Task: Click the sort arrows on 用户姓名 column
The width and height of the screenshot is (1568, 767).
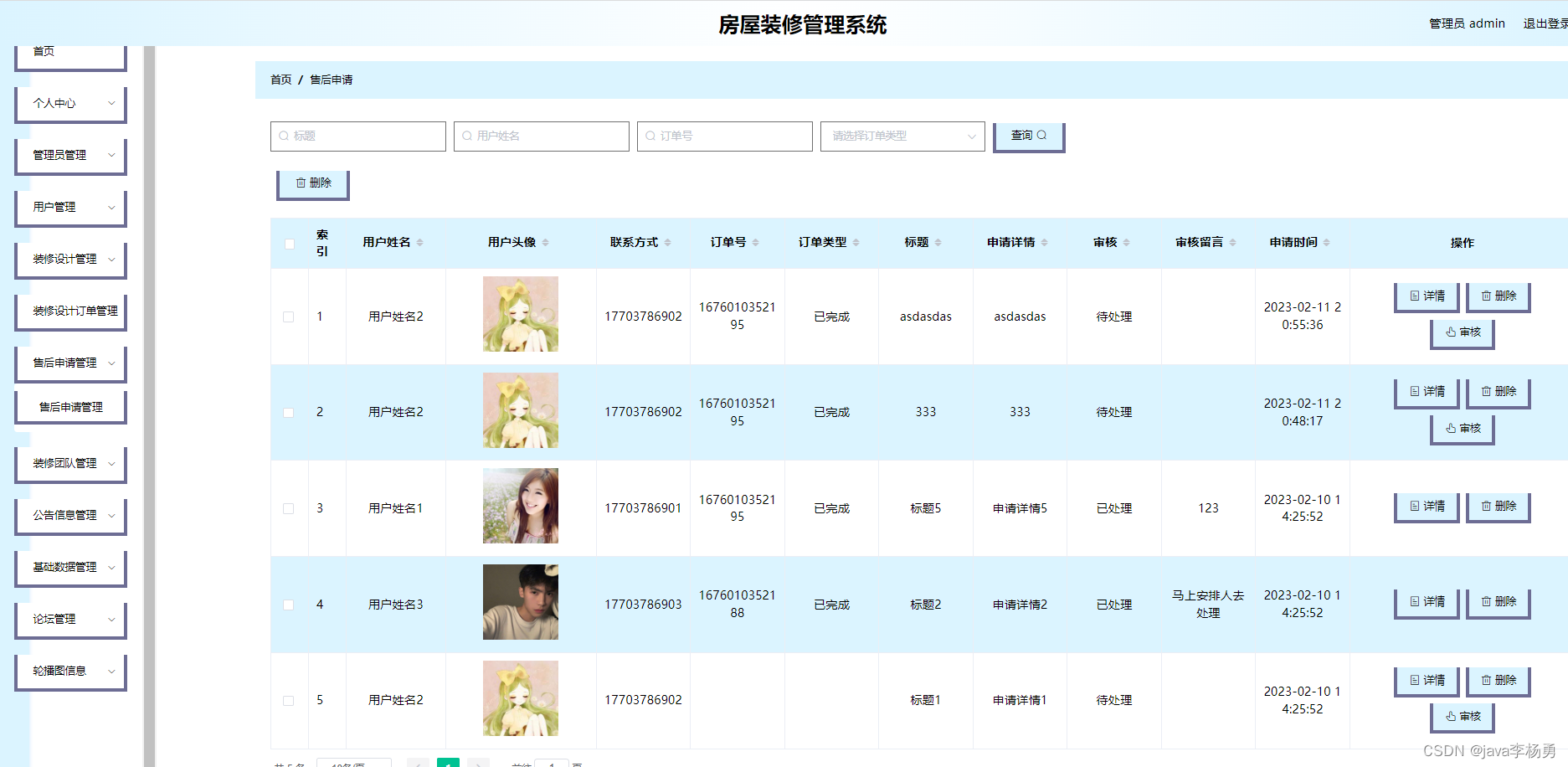Action: (x=419, y=243)
